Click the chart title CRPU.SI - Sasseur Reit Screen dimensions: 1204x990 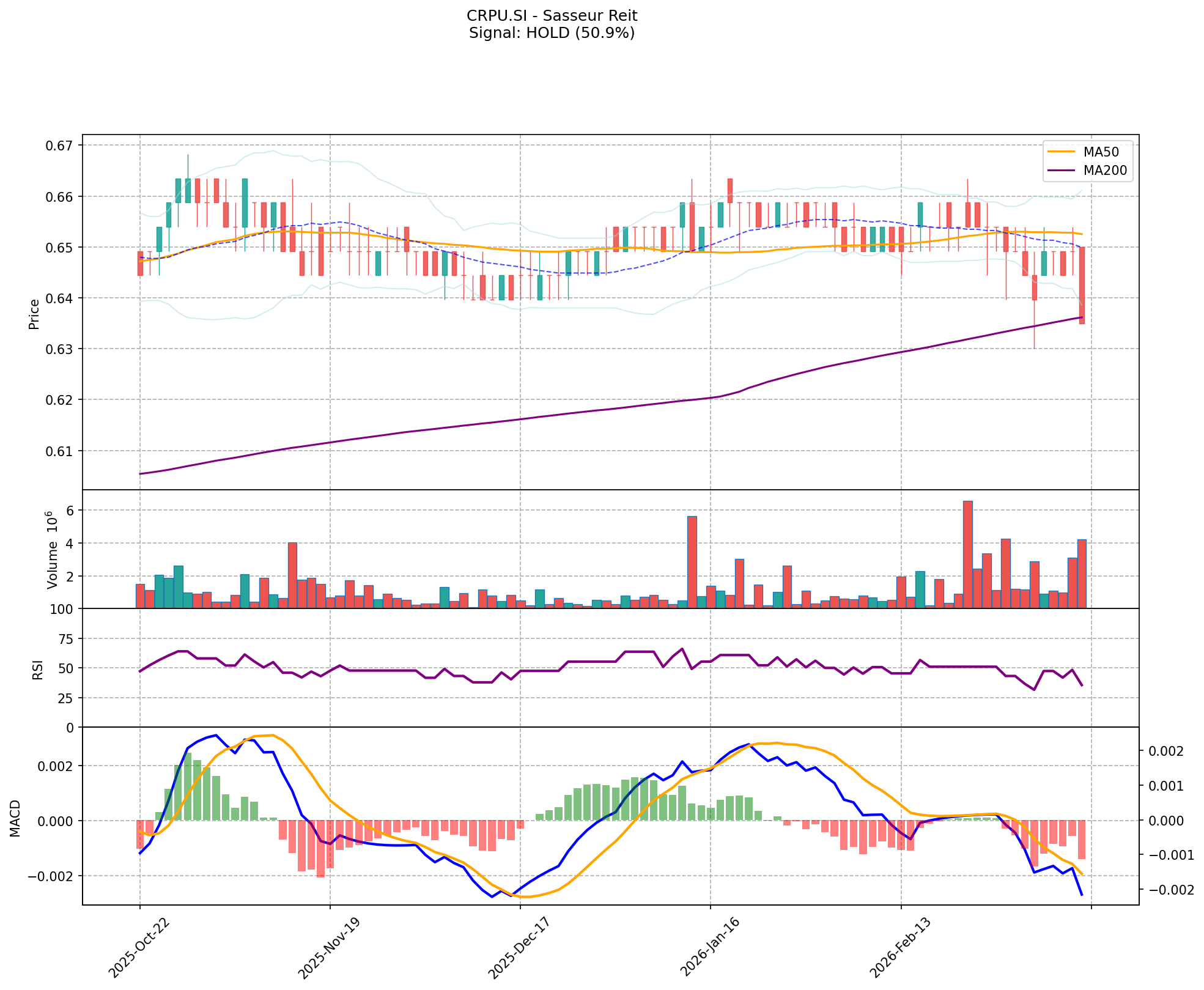point(552,16)
